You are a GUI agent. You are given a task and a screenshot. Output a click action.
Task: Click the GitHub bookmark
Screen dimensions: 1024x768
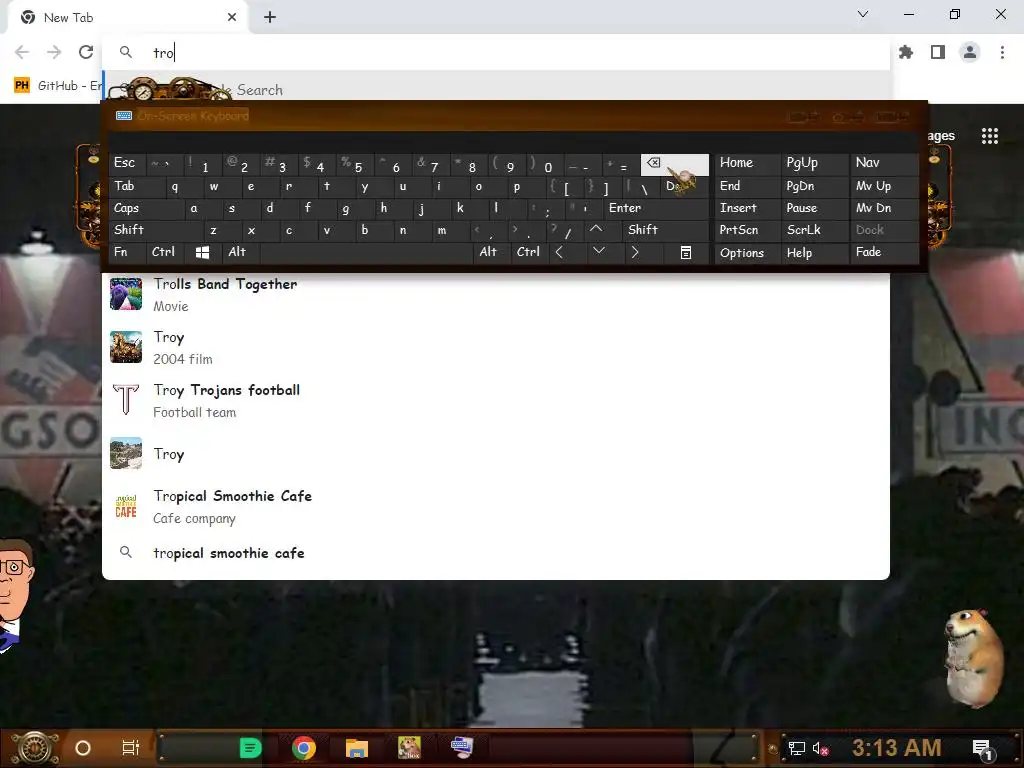57,86
